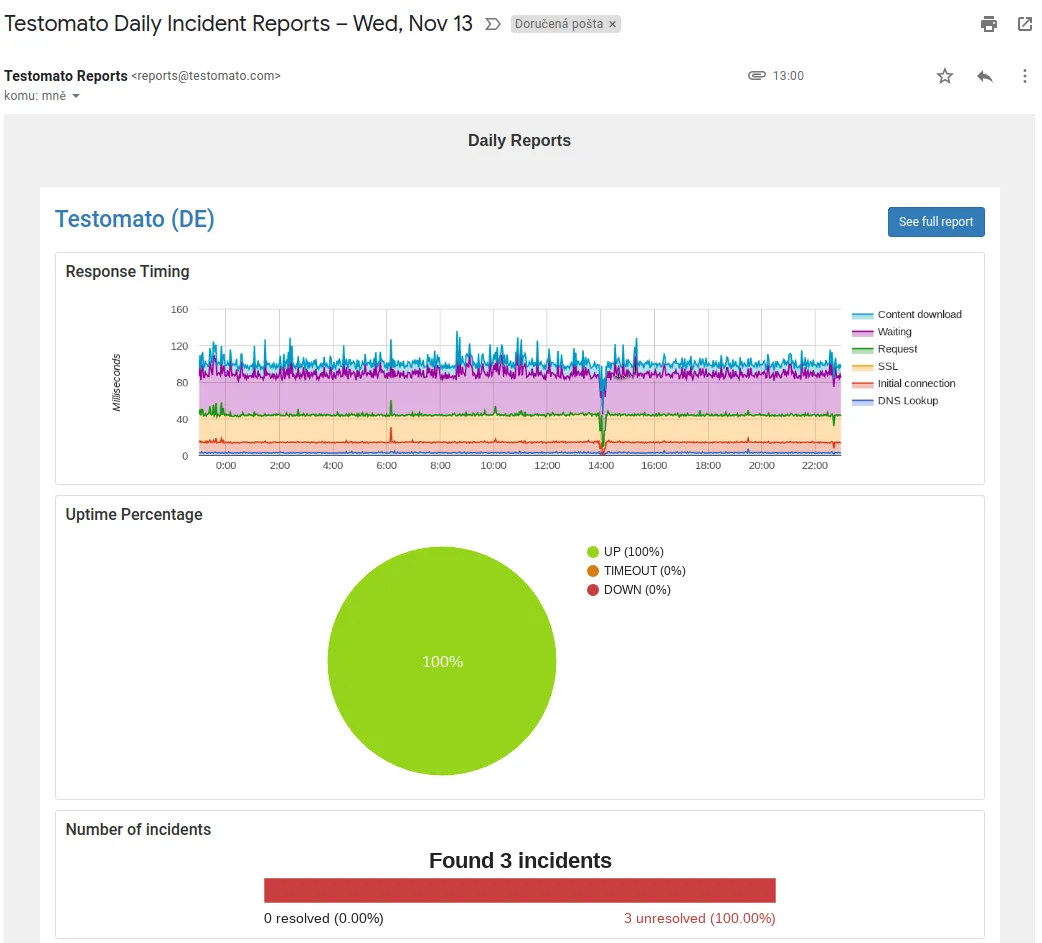Open the more options three-dot icon
Viewport: 1042px width, 943px height.
tap(1023, 75)
